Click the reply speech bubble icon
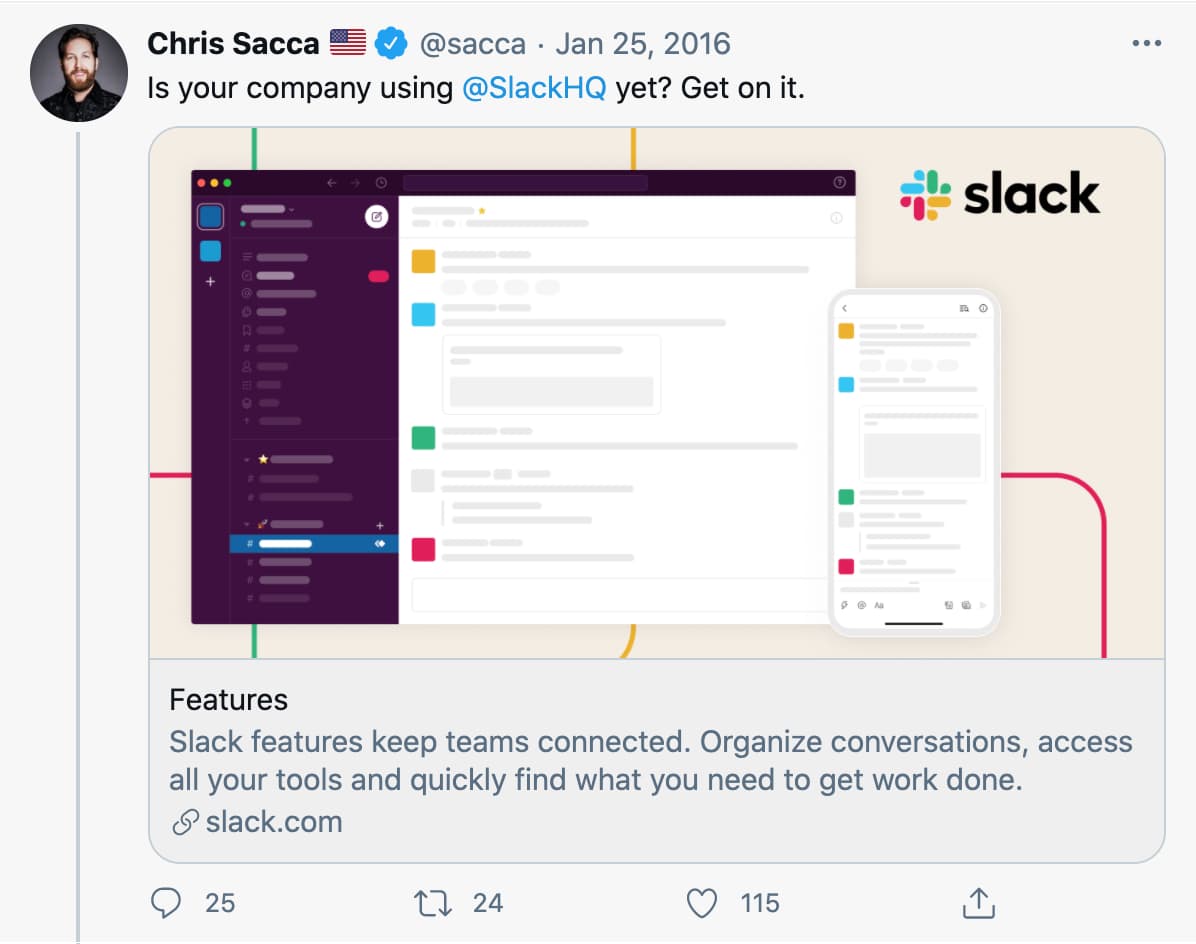The height and width of the screenshot is (944, 1196). click(x=166, y=903)
